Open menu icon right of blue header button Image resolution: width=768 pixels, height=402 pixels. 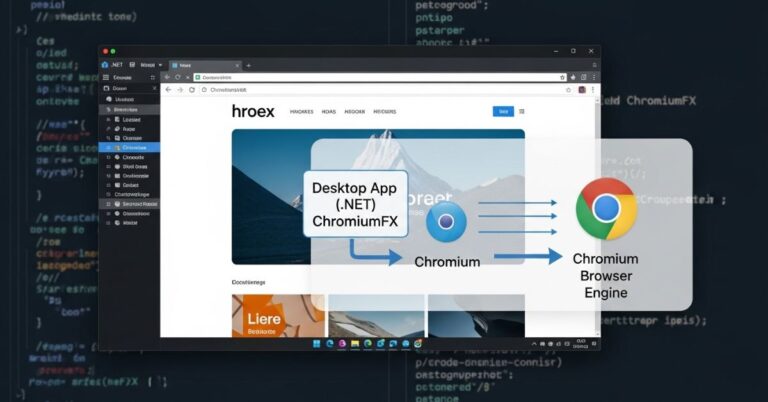click(522, 112)
